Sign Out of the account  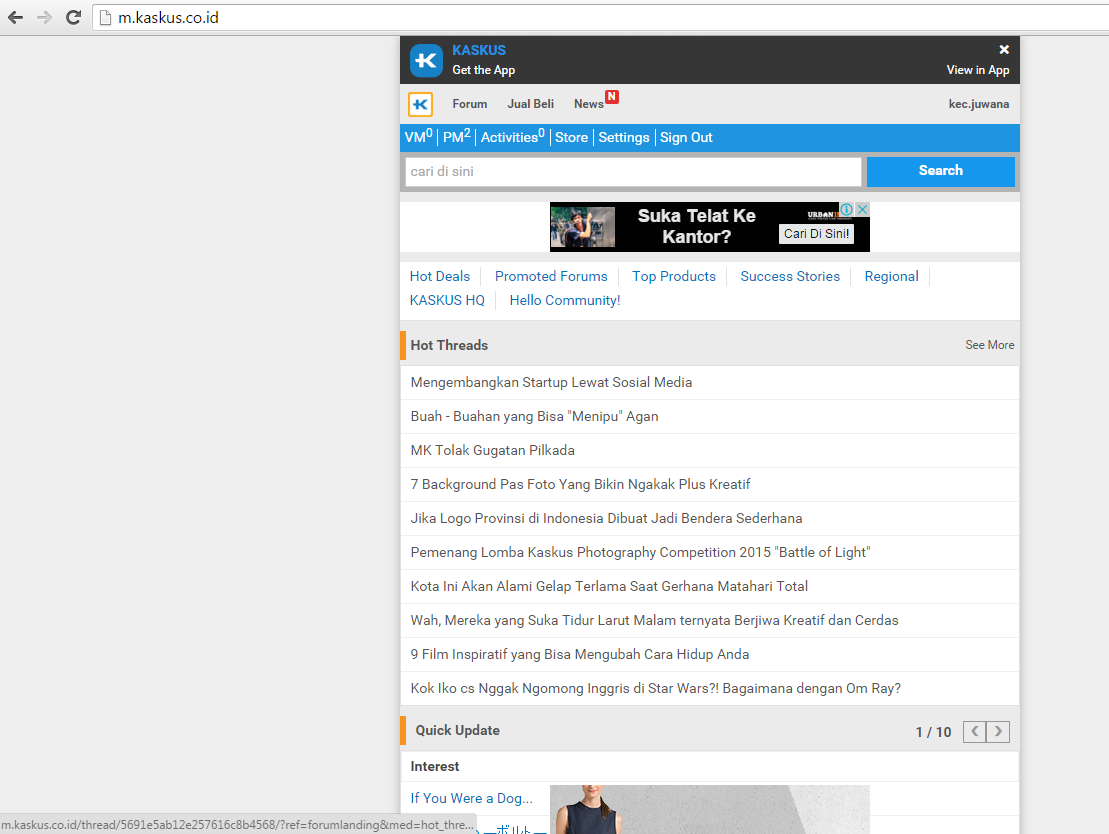point(686,137)
